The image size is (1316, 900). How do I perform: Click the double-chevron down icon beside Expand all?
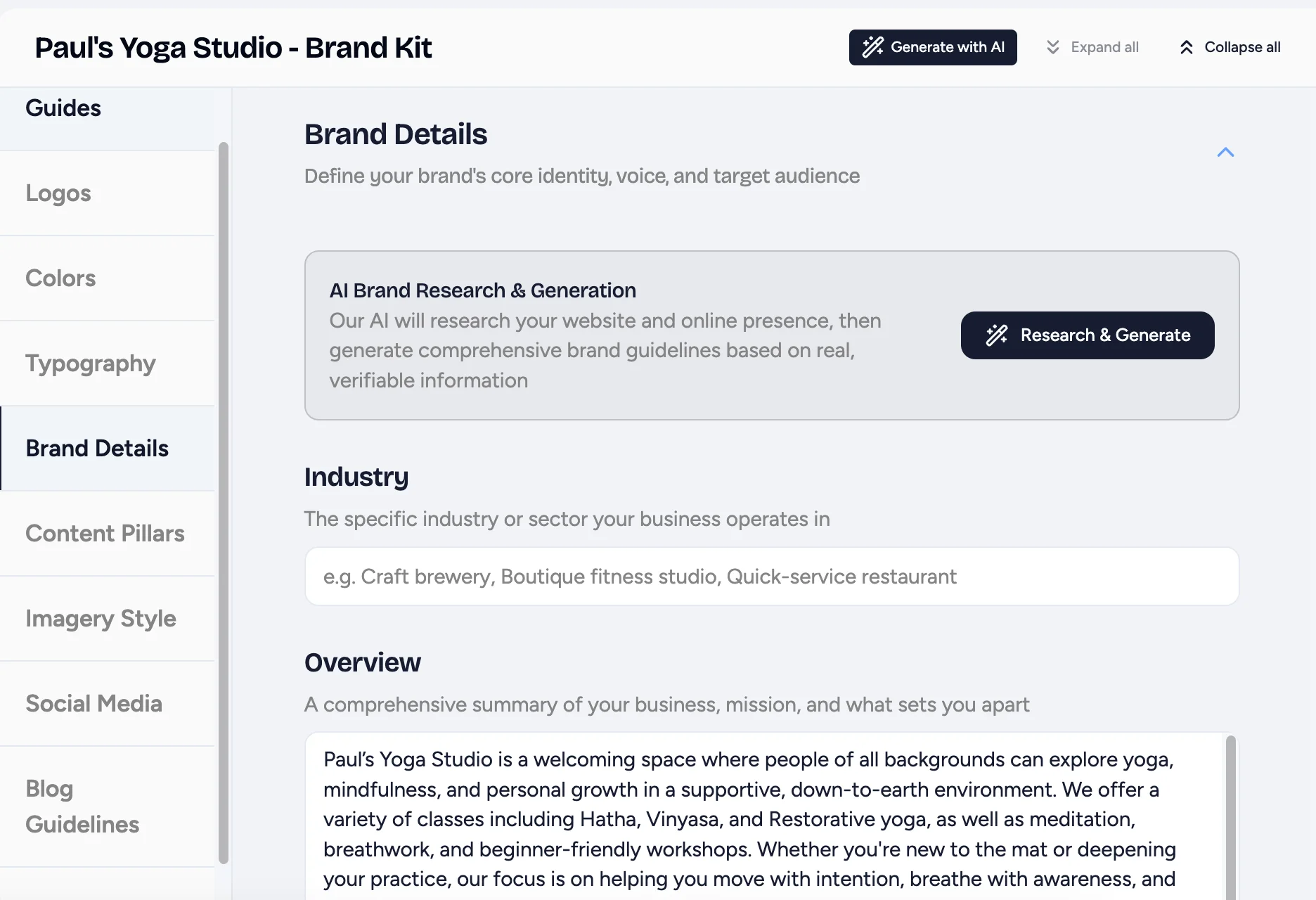1052,47
